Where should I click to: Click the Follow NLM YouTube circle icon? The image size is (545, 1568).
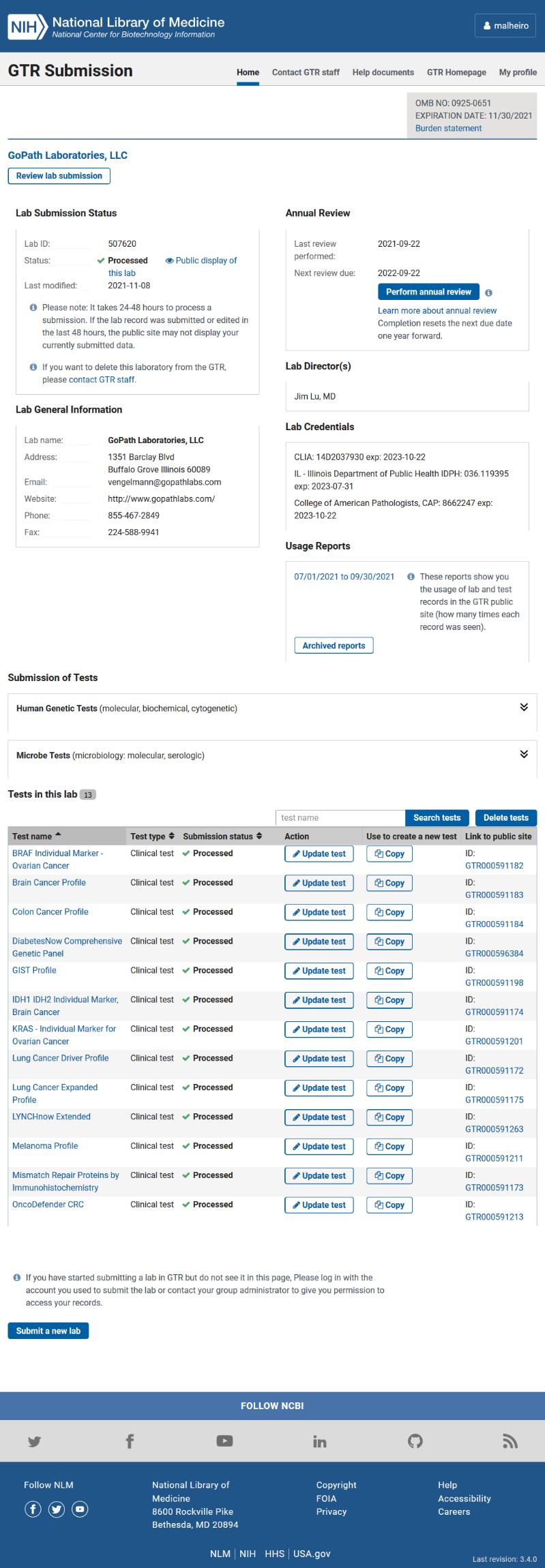[x=80, y=1509]
